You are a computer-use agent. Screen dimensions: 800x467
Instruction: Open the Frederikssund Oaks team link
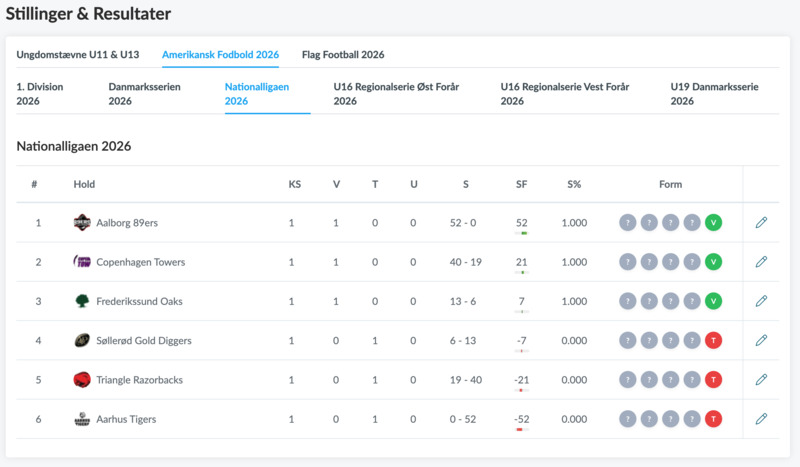pos(139,301)
